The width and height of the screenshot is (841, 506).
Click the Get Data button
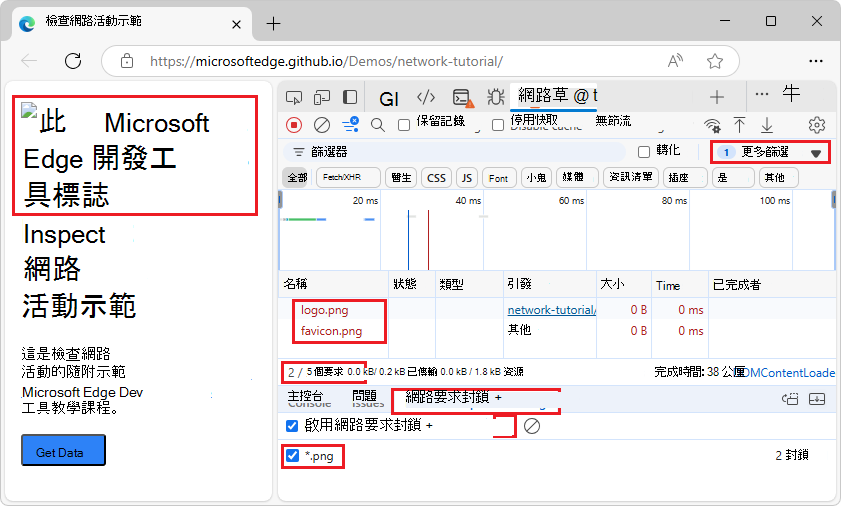(63, 450)
